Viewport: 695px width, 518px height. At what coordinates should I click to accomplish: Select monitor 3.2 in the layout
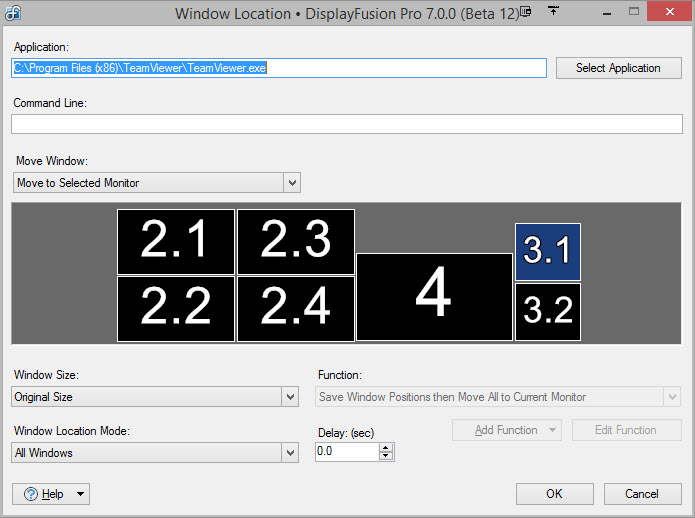coord(547,311)
